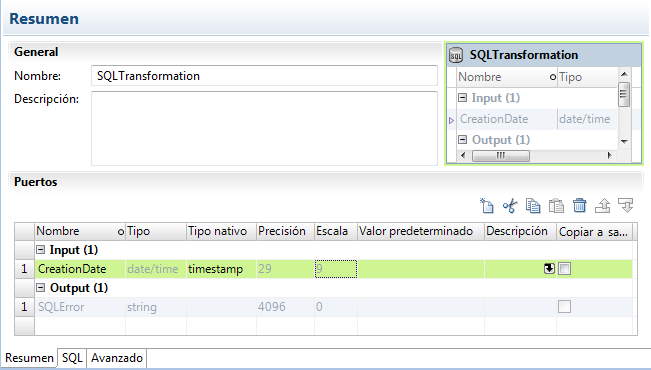Click the Paste (clipboard) toolbar icon

point(556,206)
